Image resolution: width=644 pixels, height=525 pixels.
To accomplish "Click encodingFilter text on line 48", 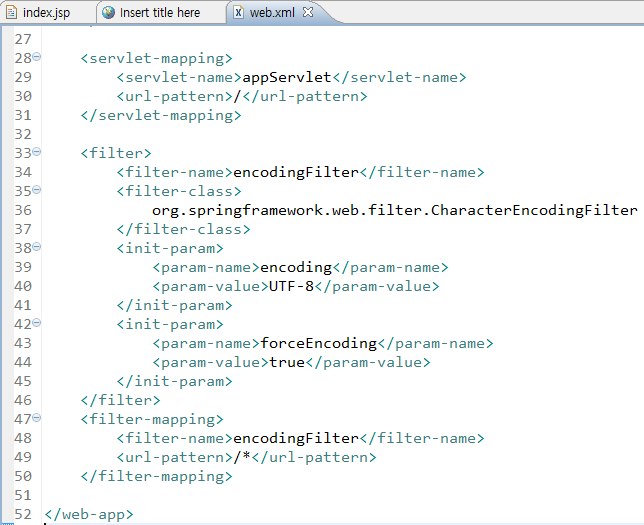I will point(296,438).
